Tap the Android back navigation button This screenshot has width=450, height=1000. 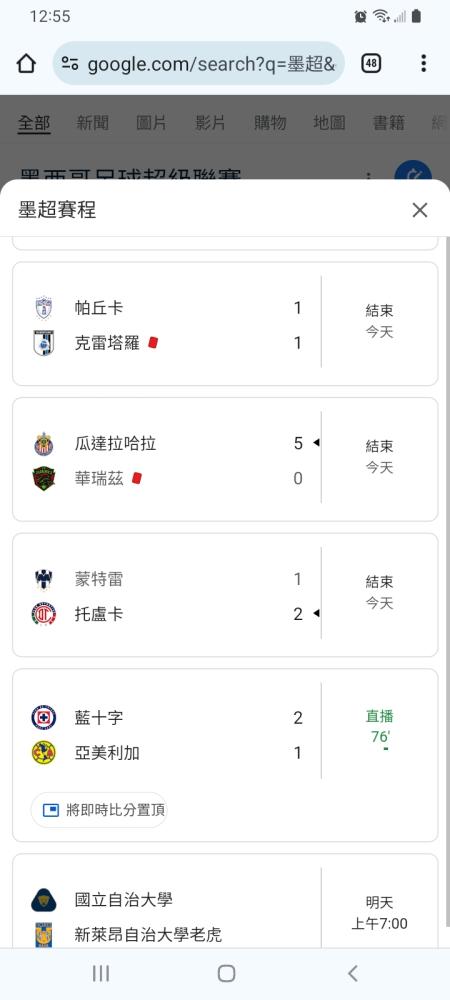coord(352,973)
